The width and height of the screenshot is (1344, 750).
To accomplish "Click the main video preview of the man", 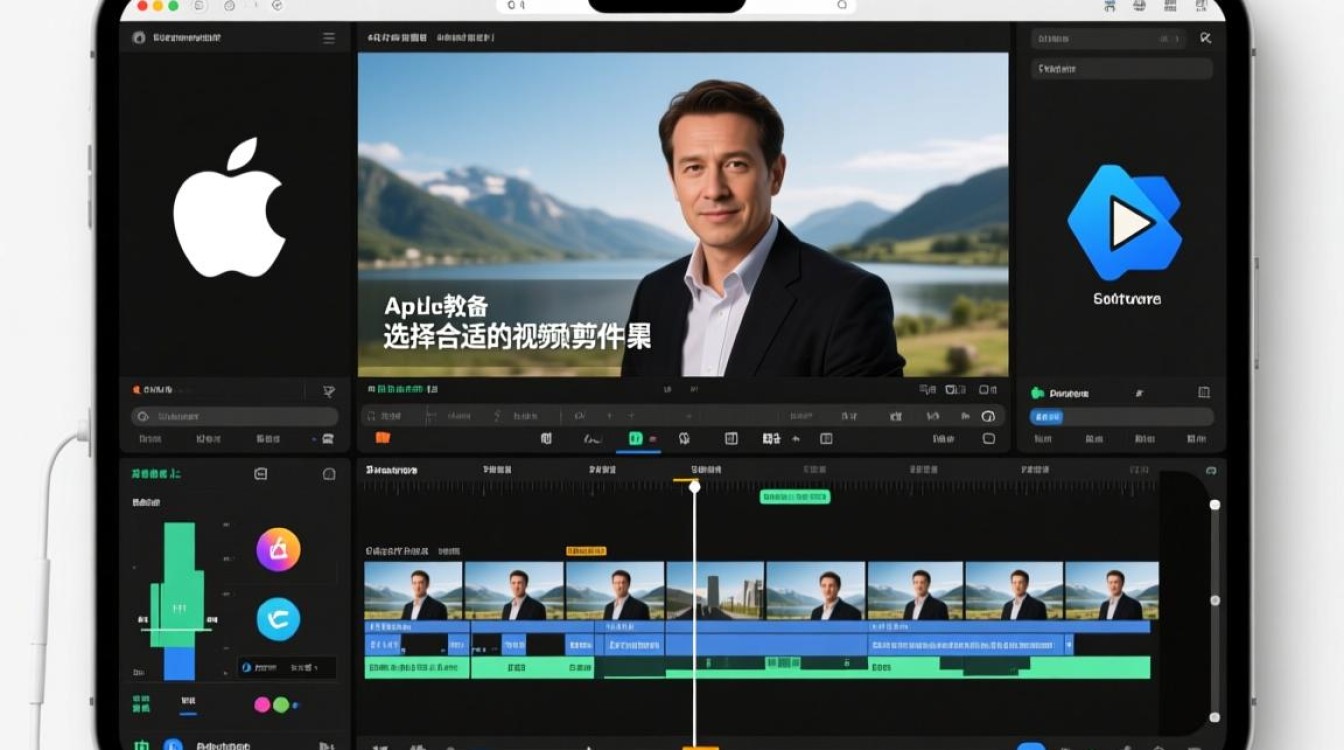I will pyautogui.click(x=683, y=214).
